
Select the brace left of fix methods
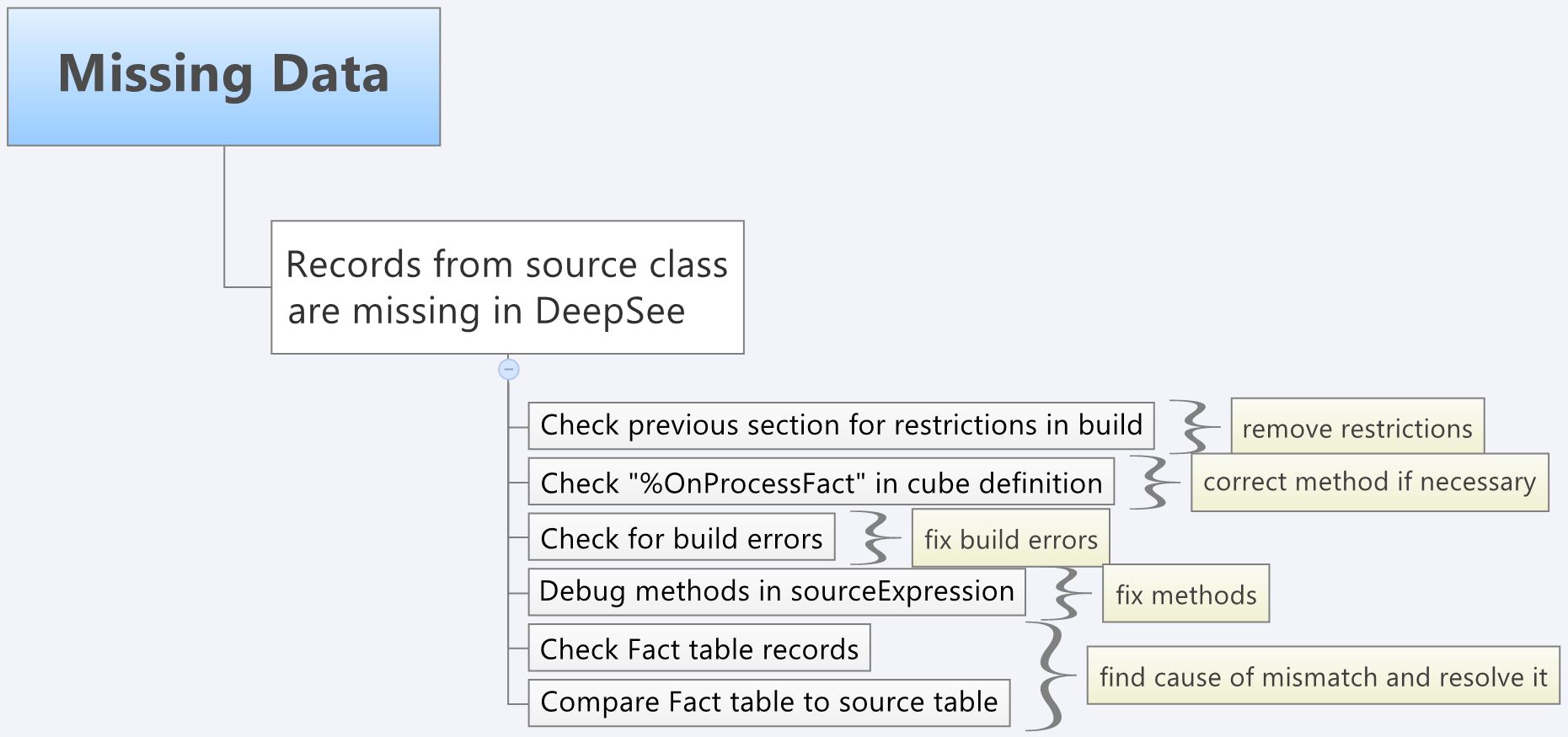[x=1067, y=594]
